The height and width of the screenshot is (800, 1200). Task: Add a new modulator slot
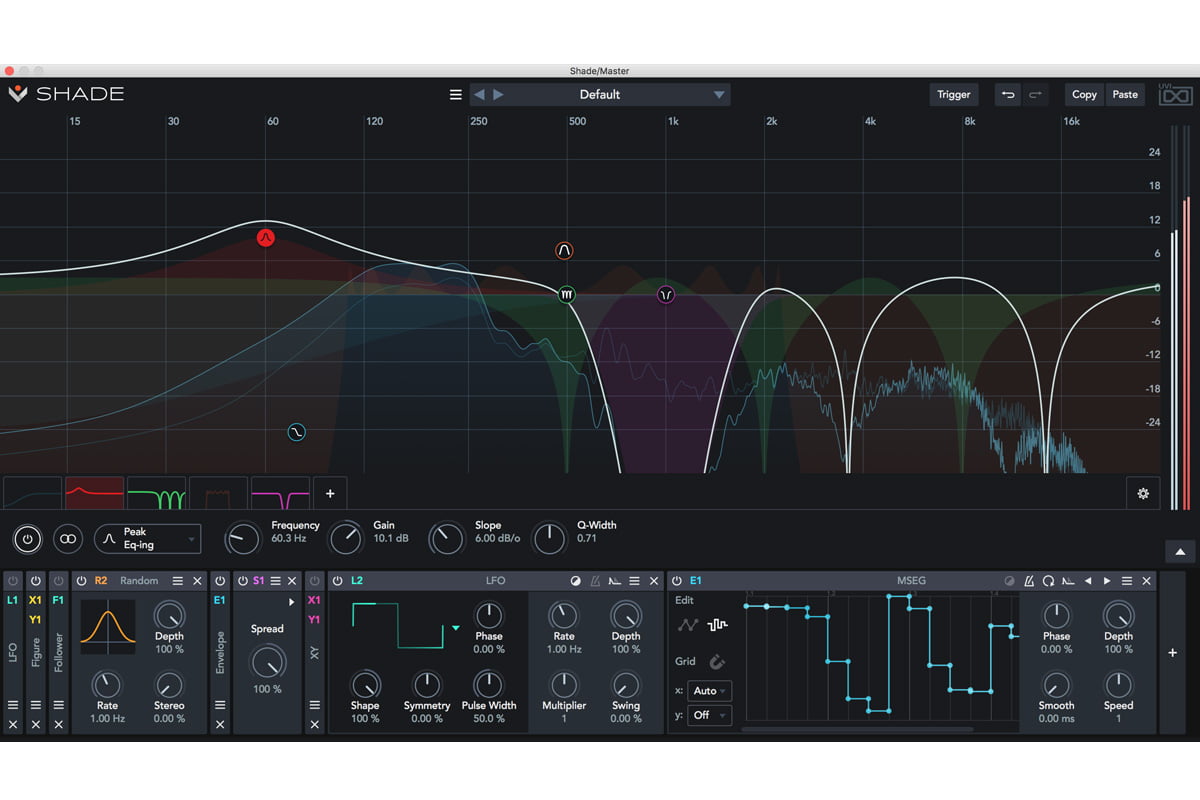[x=1173, y=653]
